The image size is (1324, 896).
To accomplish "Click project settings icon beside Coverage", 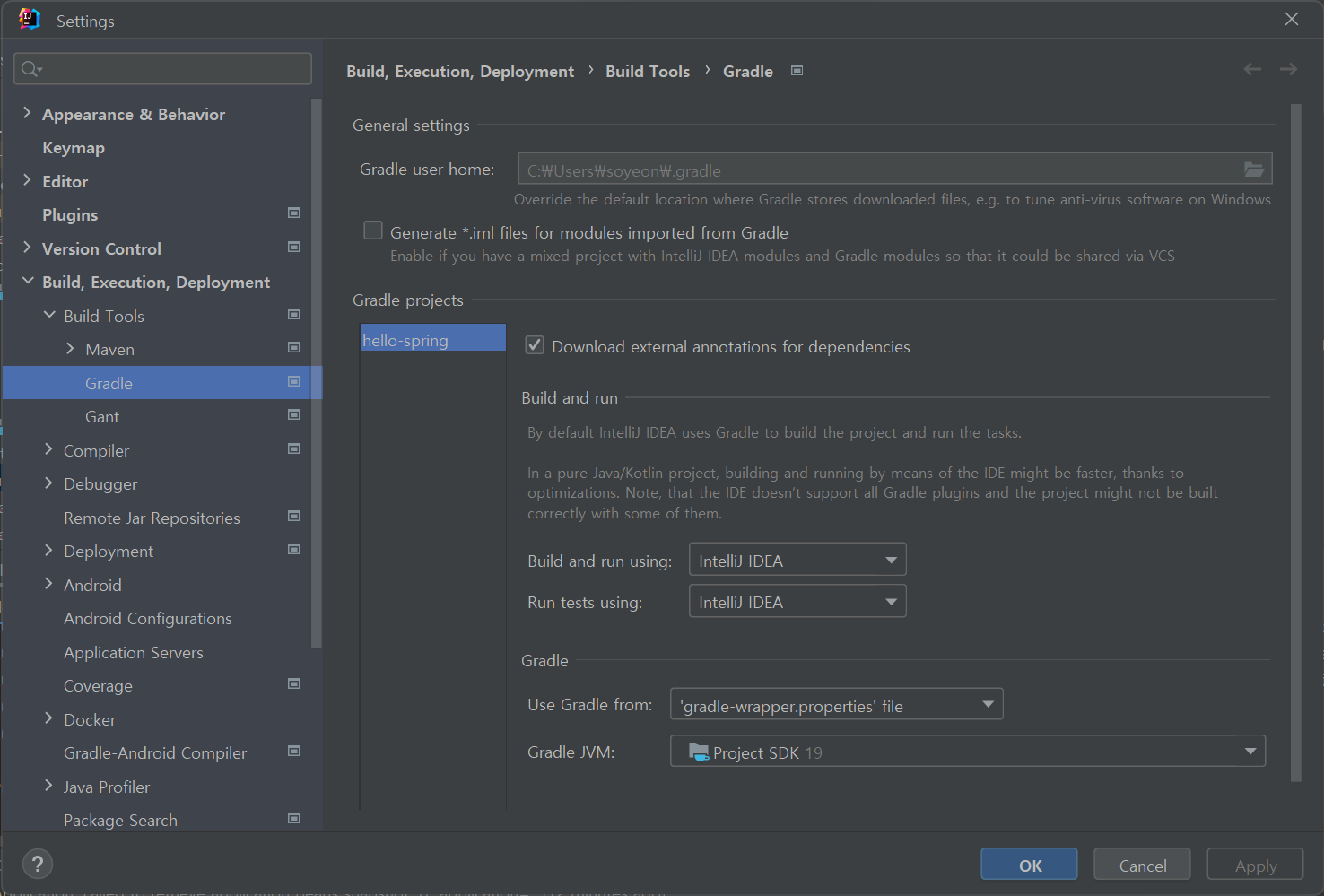I will pyautogui.click(x=293, y=683).
